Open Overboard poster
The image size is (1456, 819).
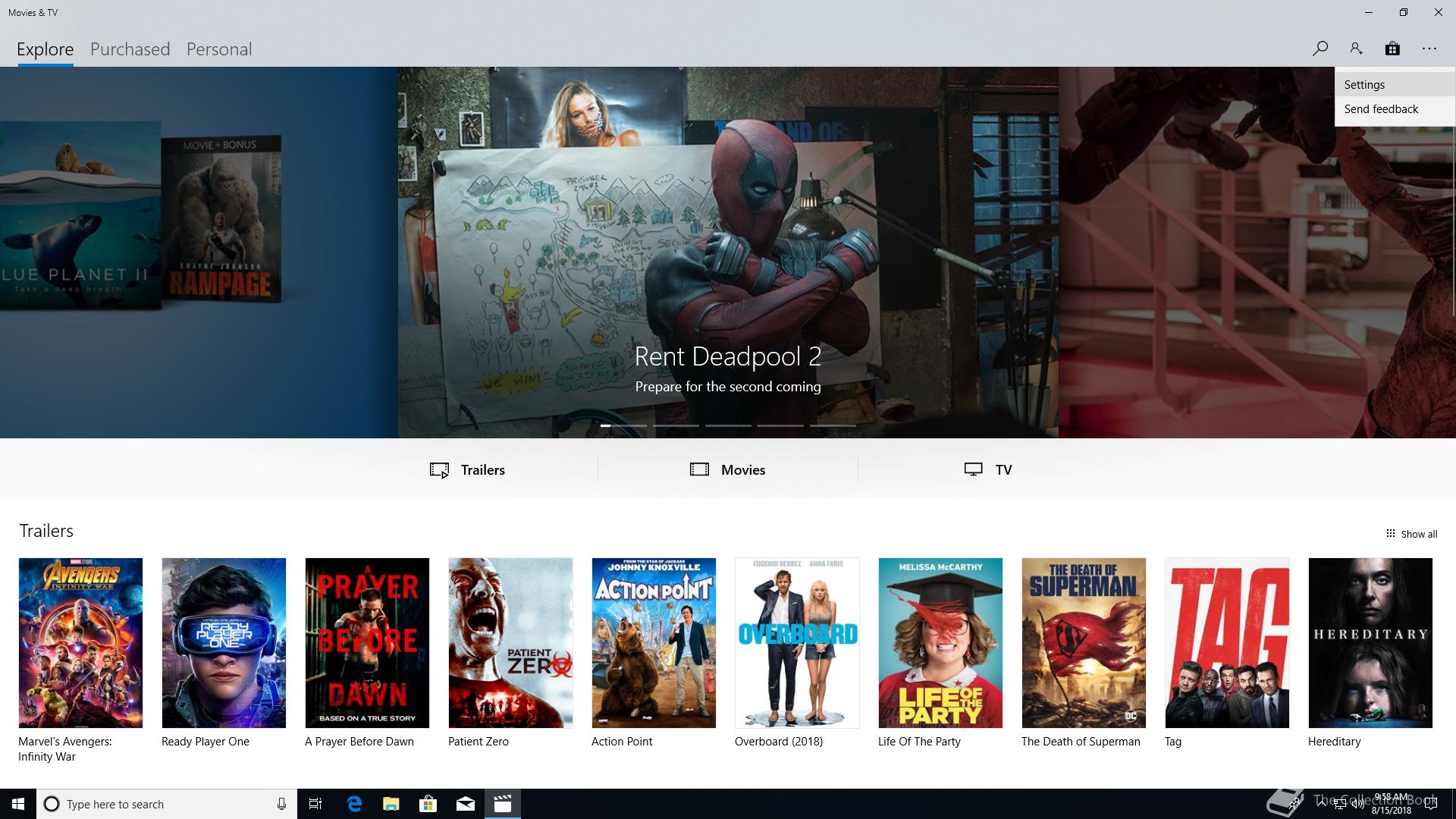click(797, 643)
